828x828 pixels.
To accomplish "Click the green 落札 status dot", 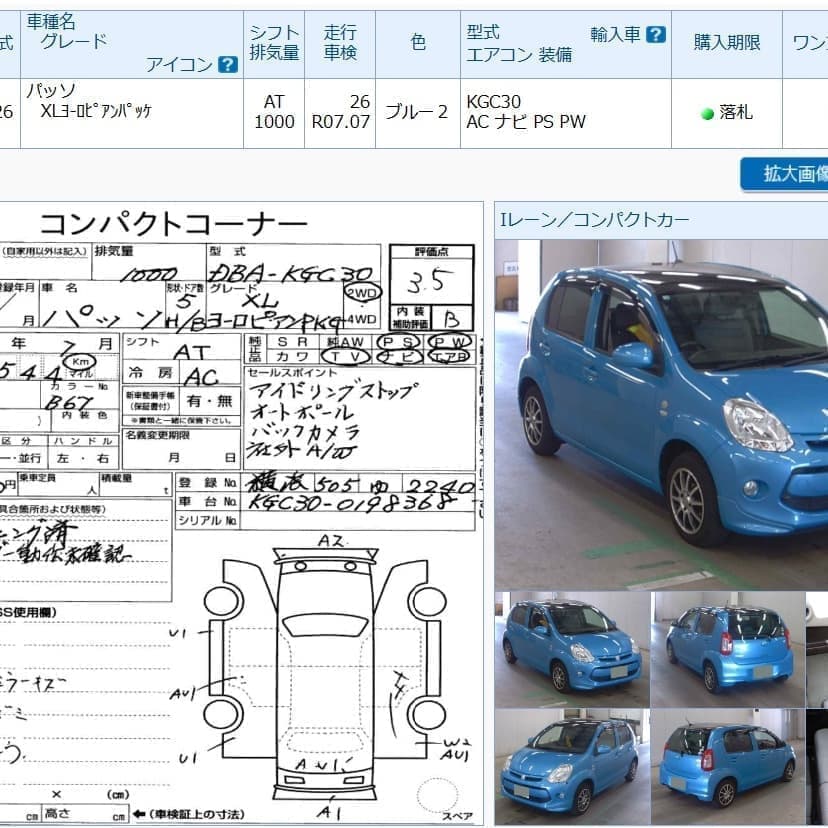I will tap(708, 114).
